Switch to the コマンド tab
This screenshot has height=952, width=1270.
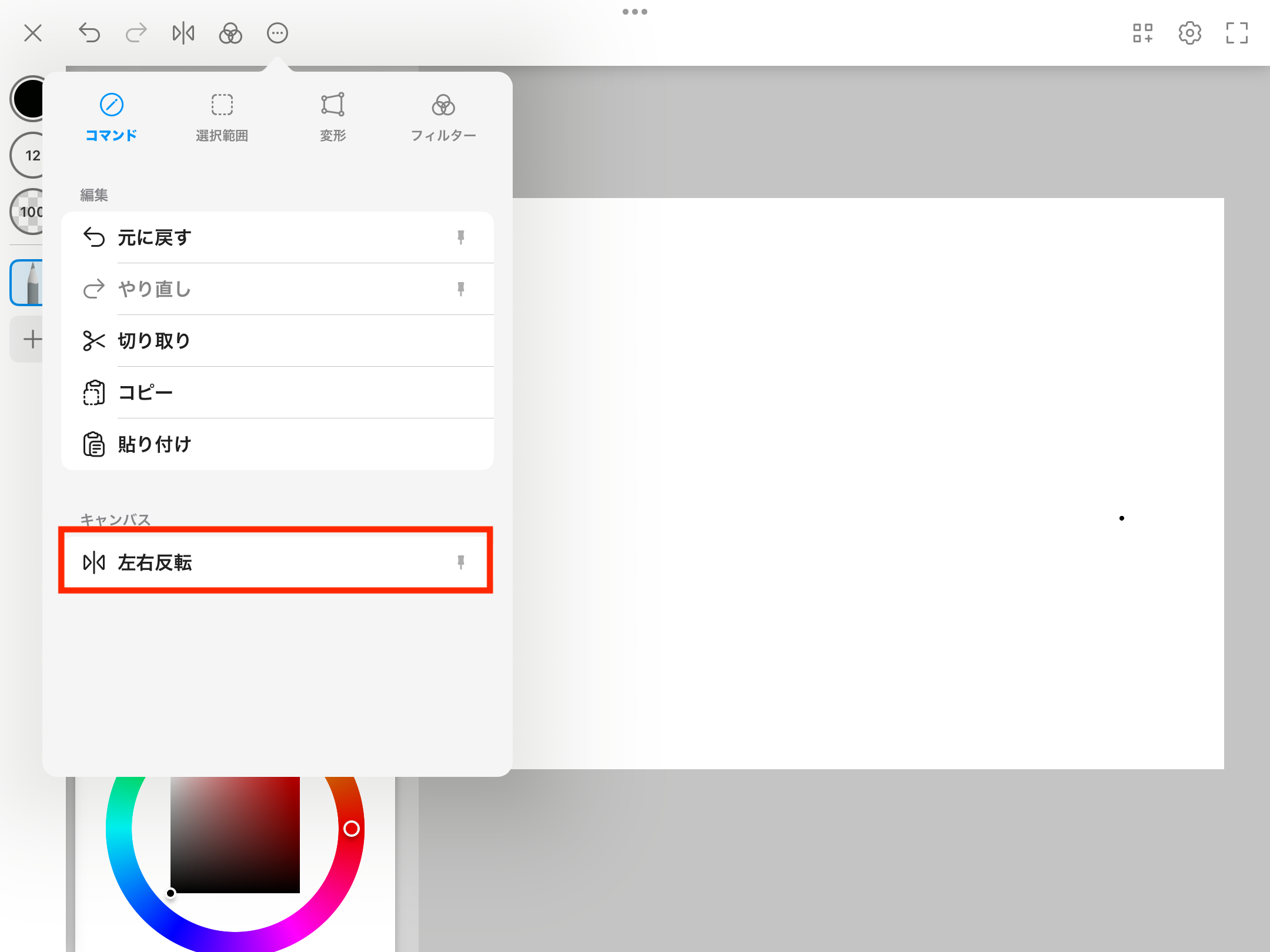pyautogui.click(x=111, y=118)
